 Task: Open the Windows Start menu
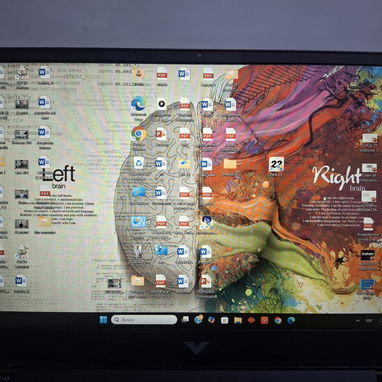[x=104, y=320]
